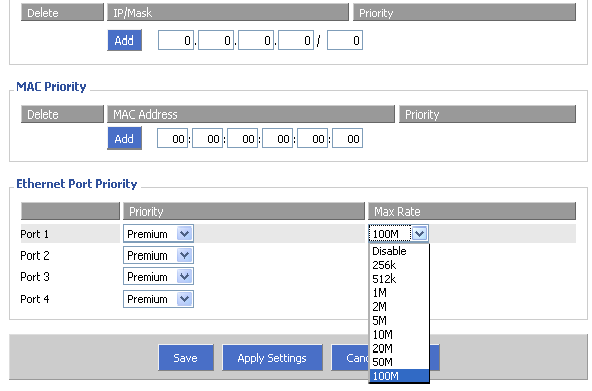
Task: Focus fourth MAC address byte field
Action: coord(278,138)
